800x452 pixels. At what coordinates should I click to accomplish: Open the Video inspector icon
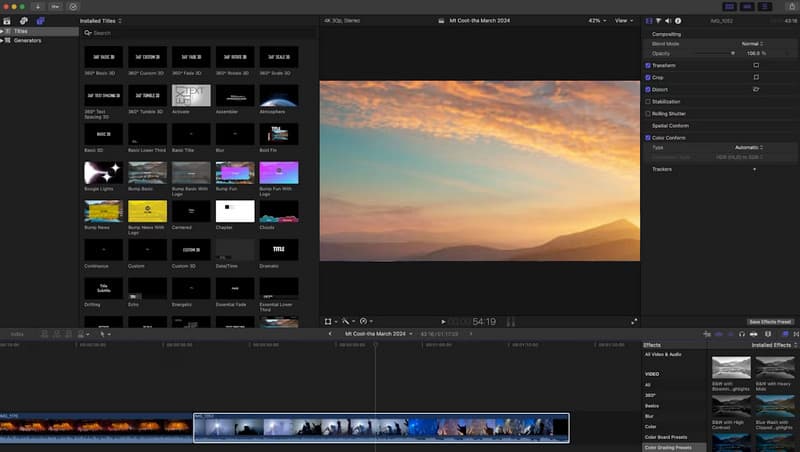(649, 21)
